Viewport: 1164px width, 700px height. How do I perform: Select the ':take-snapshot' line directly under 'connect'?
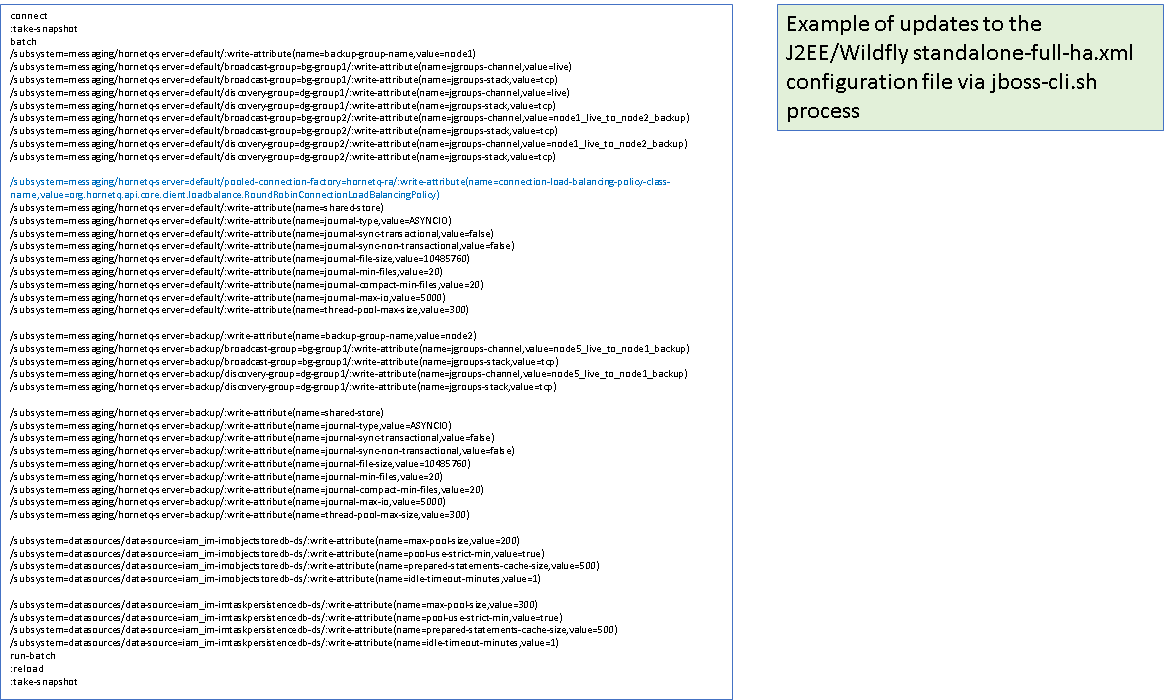coord(44,29)
